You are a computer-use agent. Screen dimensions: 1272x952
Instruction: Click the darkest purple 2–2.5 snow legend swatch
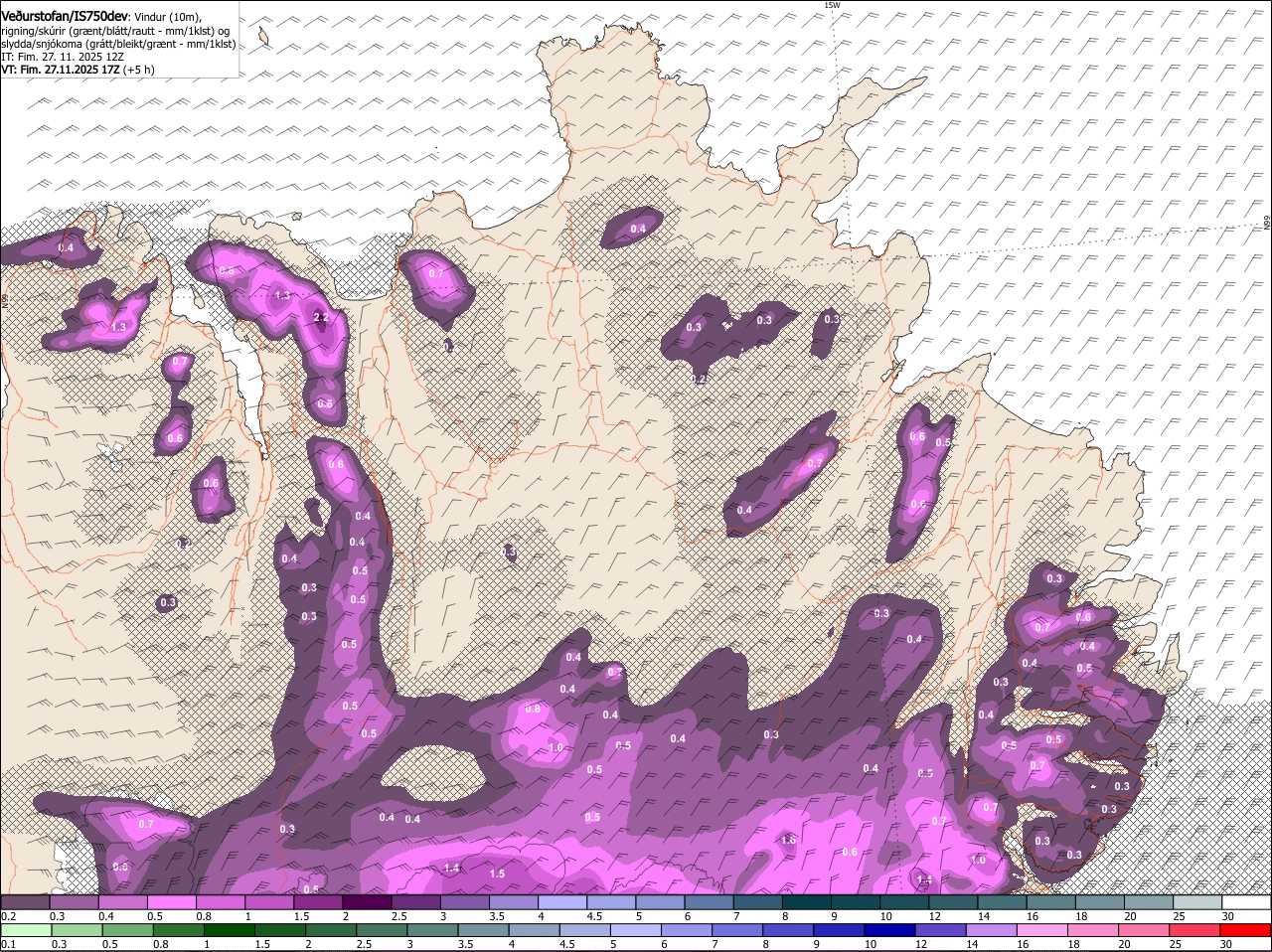point(365,901)
